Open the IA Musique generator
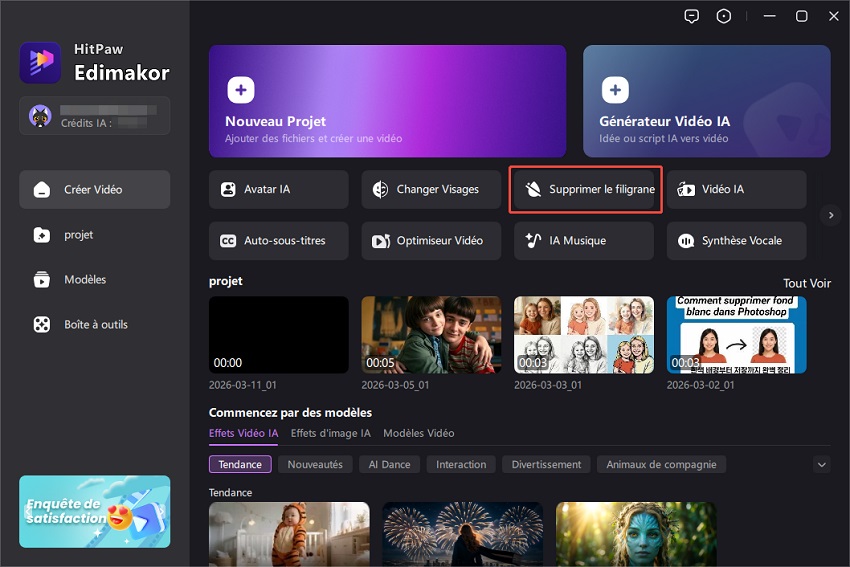Viewport: 850px width, 567px height. 583,241
